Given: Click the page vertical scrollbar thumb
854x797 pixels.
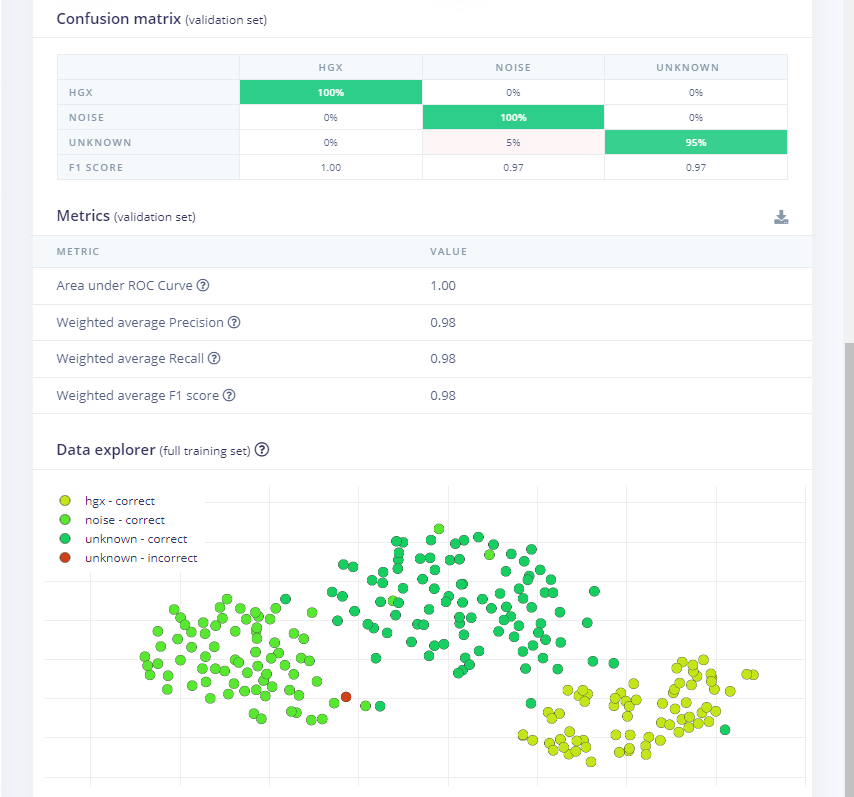Looking at the screenshot, I should click(849, 569).
